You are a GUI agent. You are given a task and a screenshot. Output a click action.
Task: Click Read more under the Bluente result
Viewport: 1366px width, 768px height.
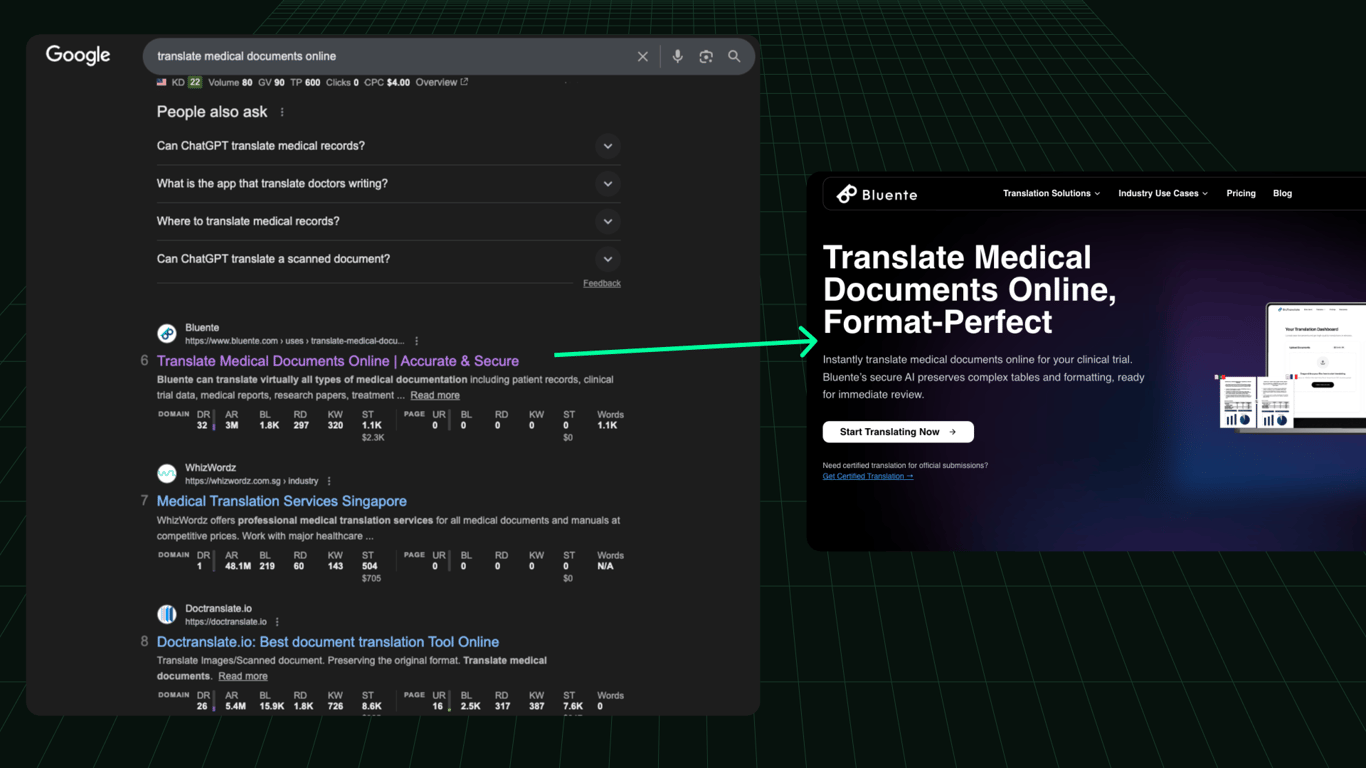435,395
